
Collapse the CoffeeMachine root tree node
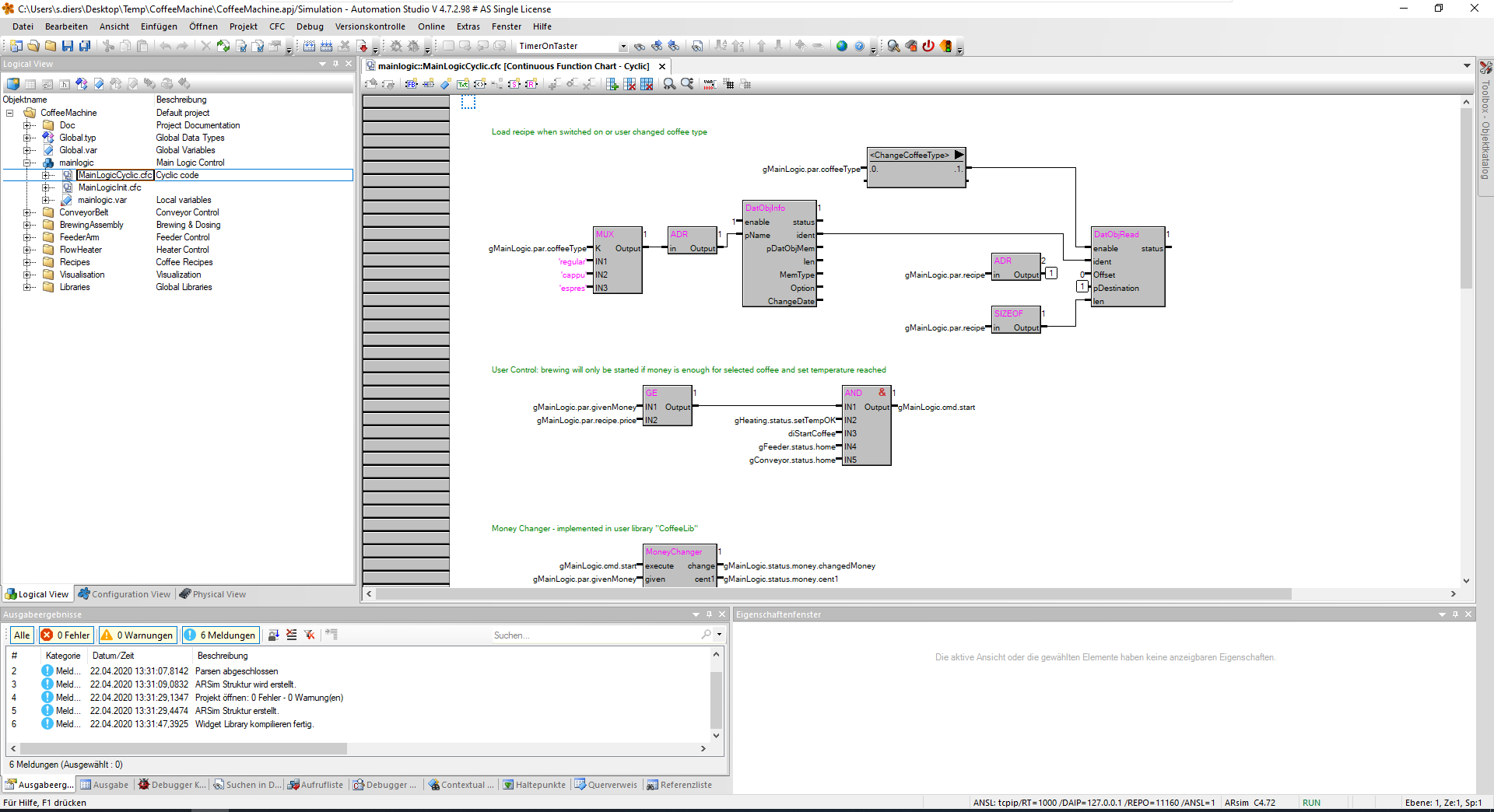click(10, 113)
